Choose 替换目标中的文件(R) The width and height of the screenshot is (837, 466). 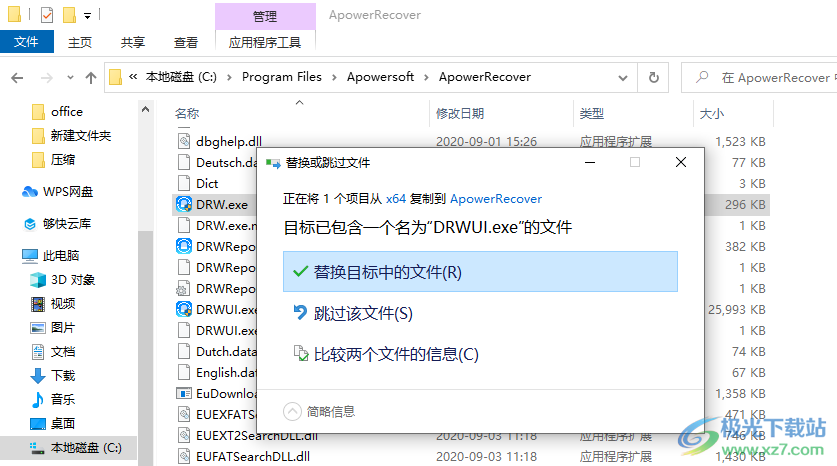(480, 272)
